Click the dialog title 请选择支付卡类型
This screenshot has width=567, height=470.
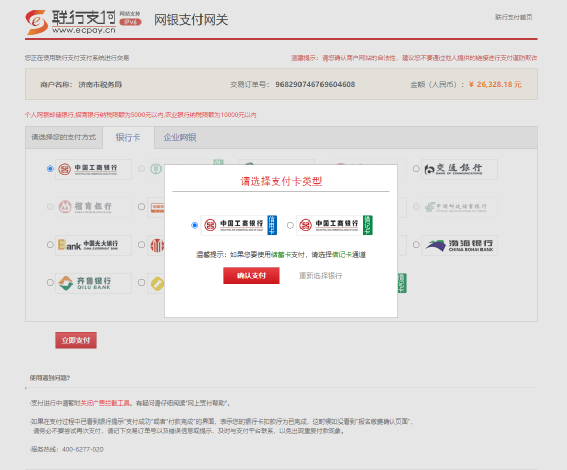tap(281, 181)
